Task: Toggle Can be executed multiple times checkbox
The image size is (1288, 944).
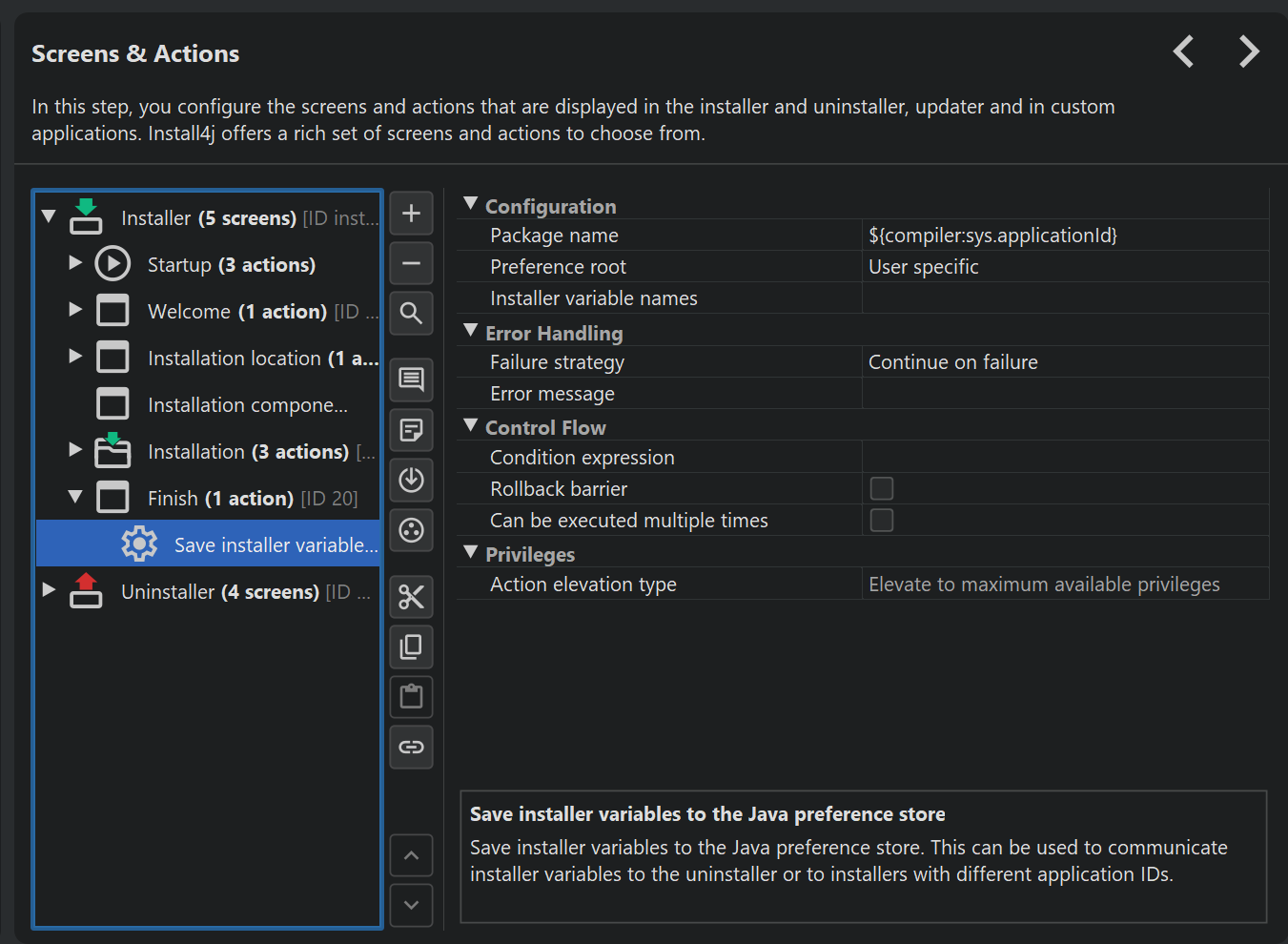Action: pos(882,521)
